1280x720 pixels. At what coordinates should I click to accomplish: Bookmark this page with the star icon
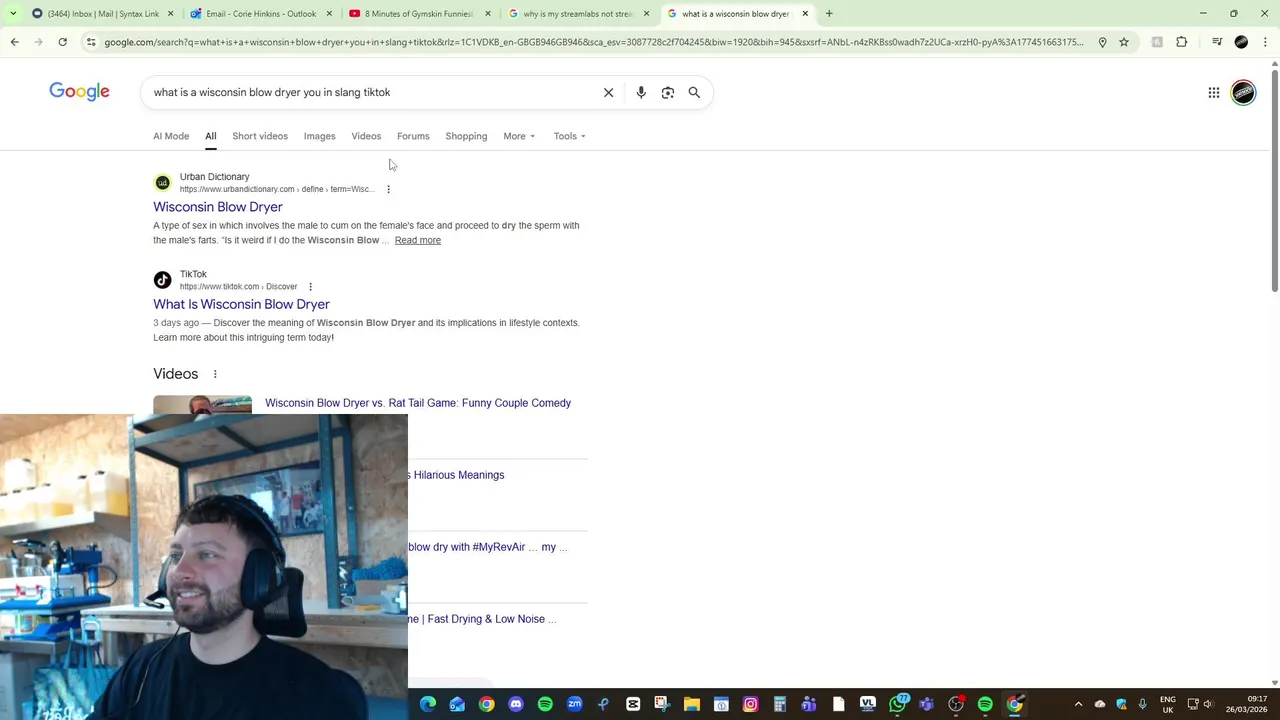(x=1124, y=42)
